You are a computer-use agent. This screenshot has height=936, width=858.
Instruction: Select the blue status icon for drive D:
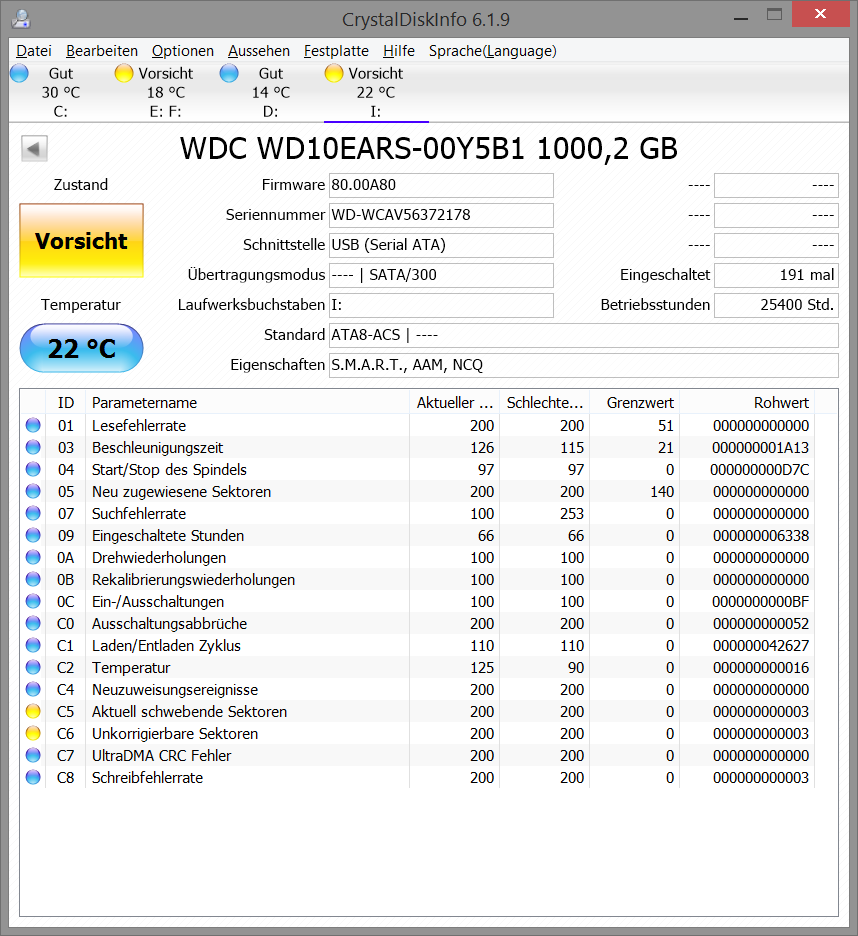coord(229,73)
